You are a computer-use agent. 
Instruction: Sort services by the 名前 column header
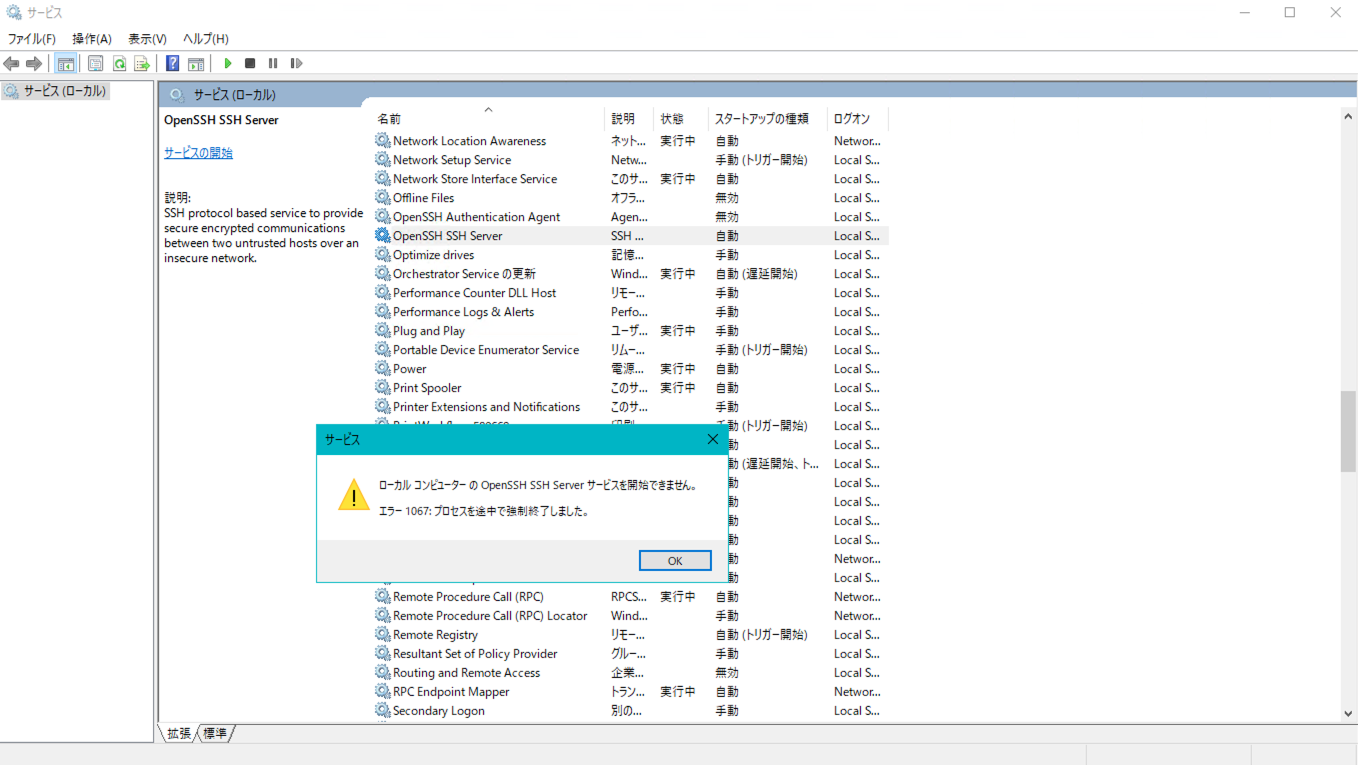pos(389,119)
